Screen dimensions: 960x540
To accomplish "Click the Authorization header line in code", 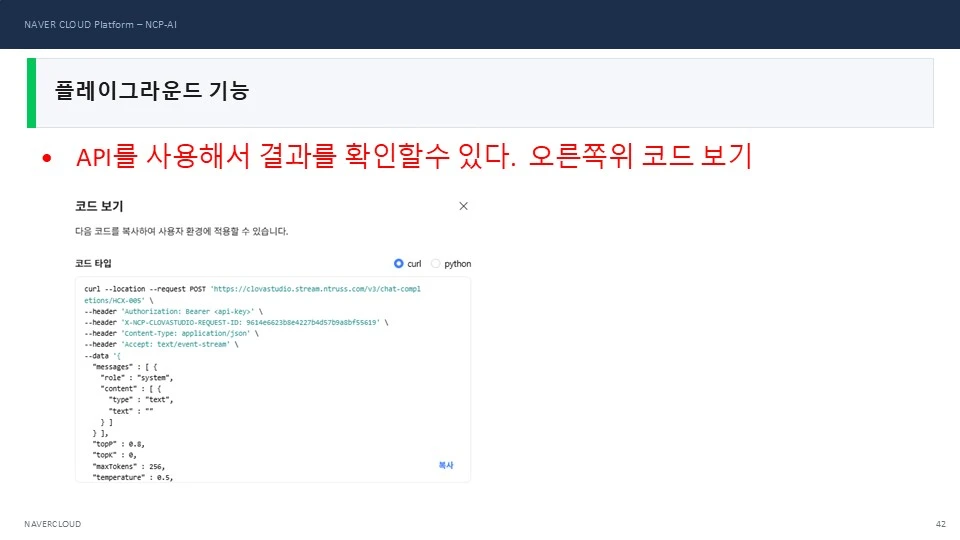I will 173,312.
